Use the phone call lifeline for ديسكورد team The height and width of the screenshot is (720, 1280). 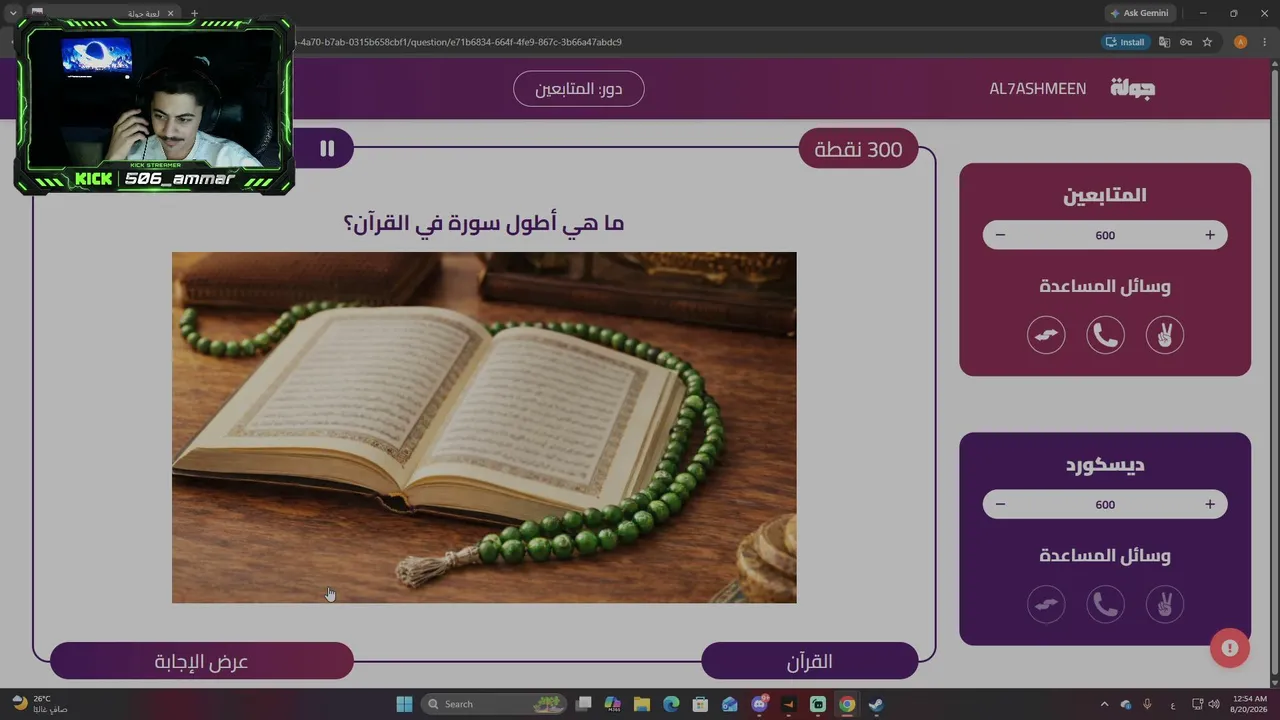1105,604
